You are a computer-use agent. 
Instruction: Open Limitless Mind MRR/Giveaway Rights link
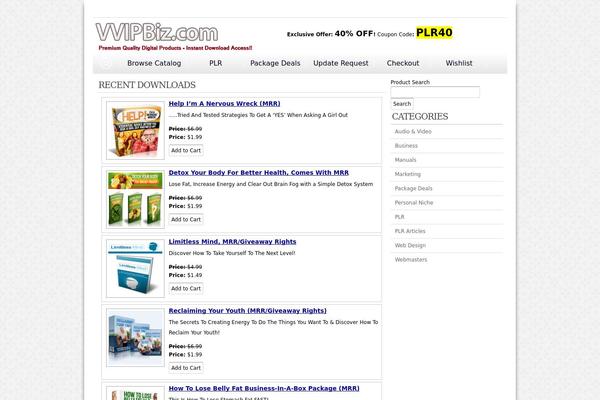coord(232,242)
